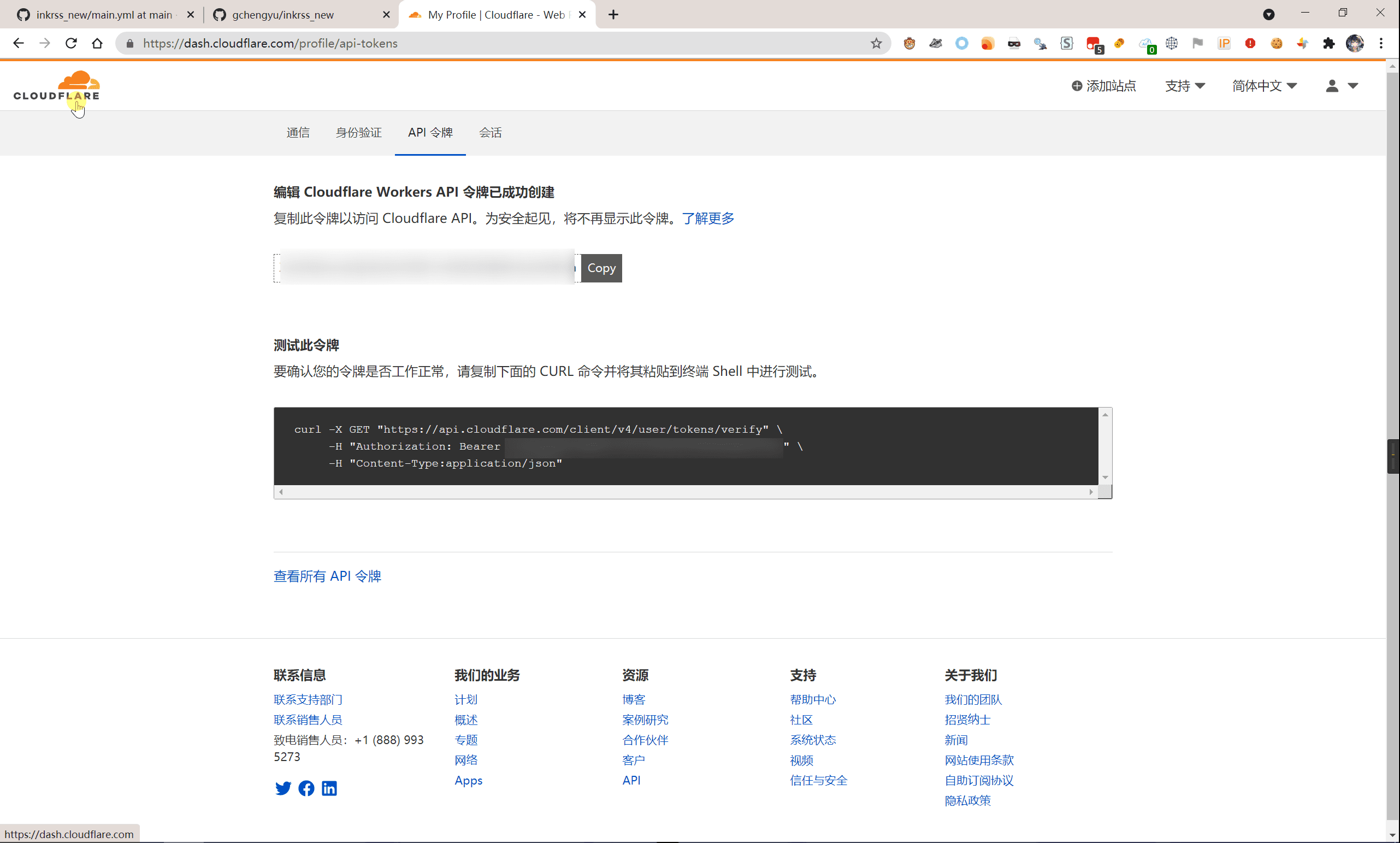Click the red extension with badge 5
Screen dimensions: 1400x843
click(x=1094, y=44)
